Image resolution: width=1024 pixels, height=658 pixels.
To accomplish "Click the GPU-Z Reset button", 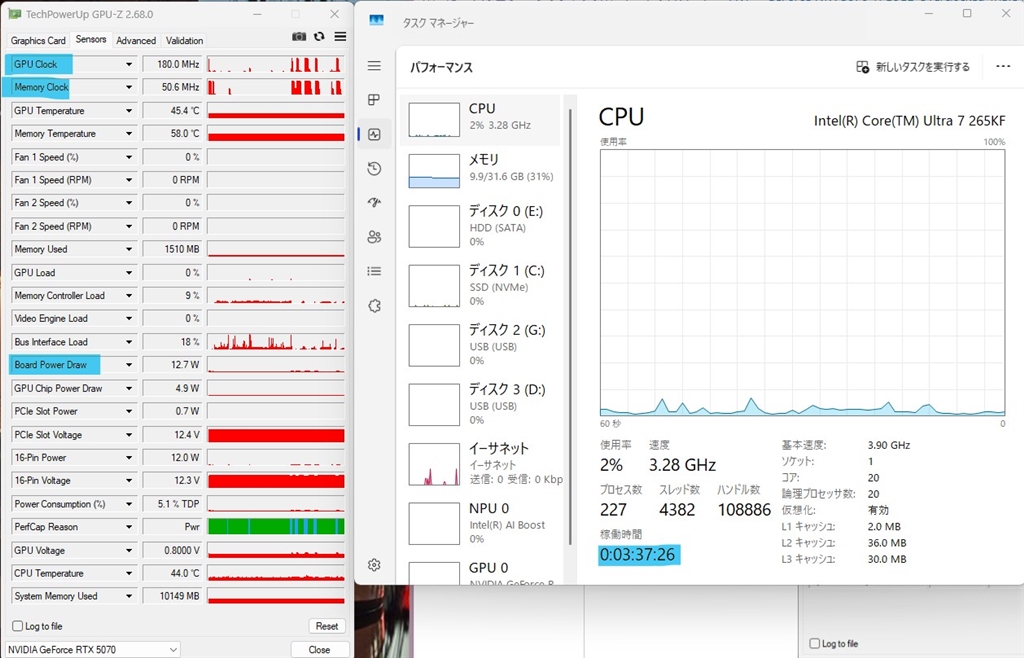I will [x=327, y=626].
